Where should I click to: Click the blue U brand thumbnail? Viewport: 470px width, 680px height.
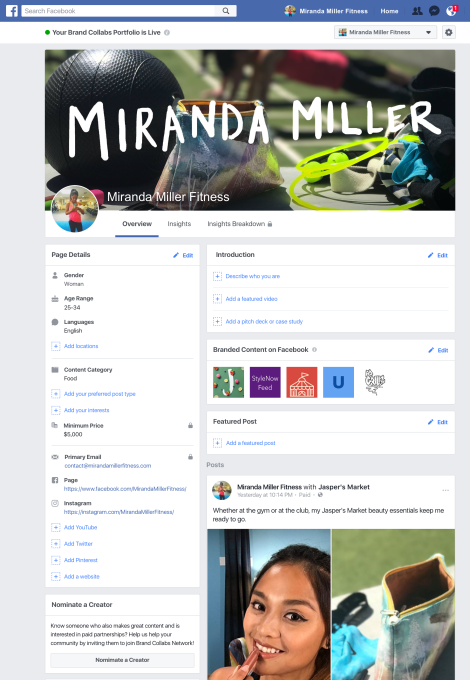(x=338, y=382)
